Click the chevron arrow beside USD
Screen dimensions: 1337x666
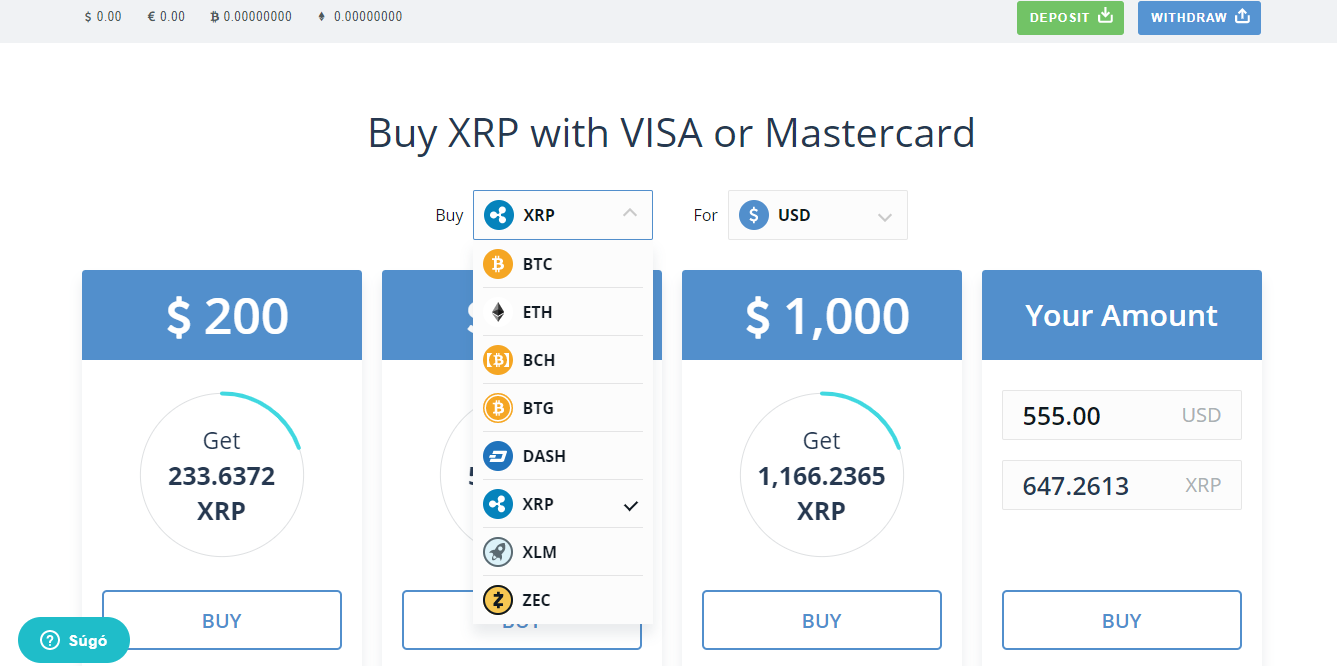[x=884, y=217]
